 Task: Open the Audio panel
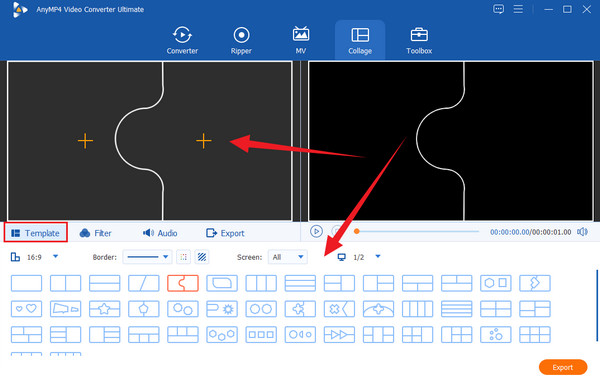160,233
